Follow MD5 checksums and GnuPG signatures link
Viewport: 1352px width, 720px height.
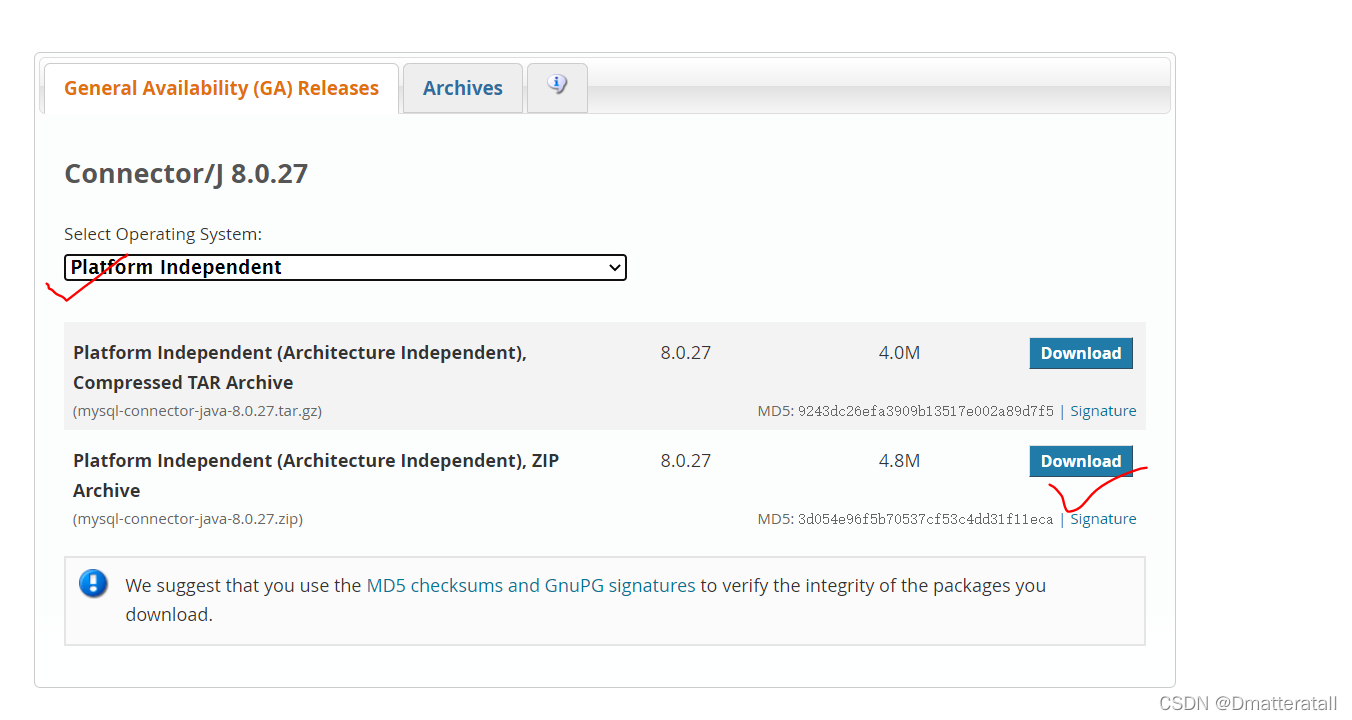tap(531, 586)
